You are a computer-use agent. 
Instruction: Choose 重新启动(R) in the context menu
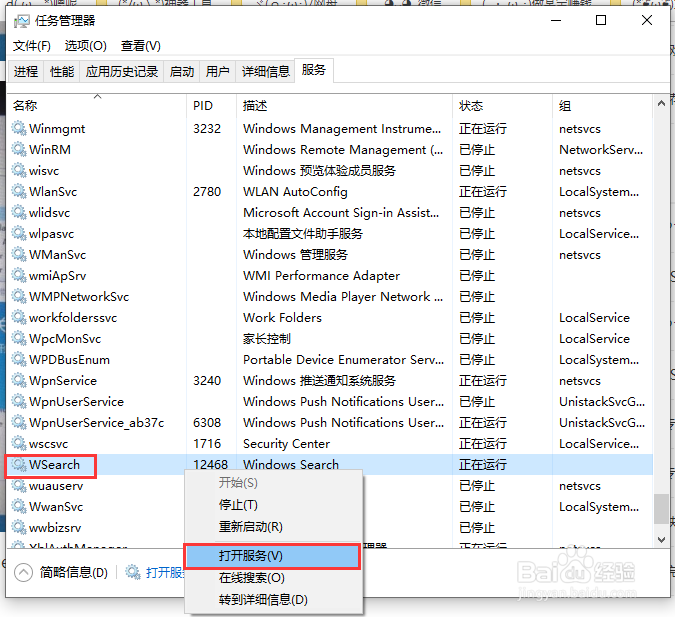[x=274, y=526]
